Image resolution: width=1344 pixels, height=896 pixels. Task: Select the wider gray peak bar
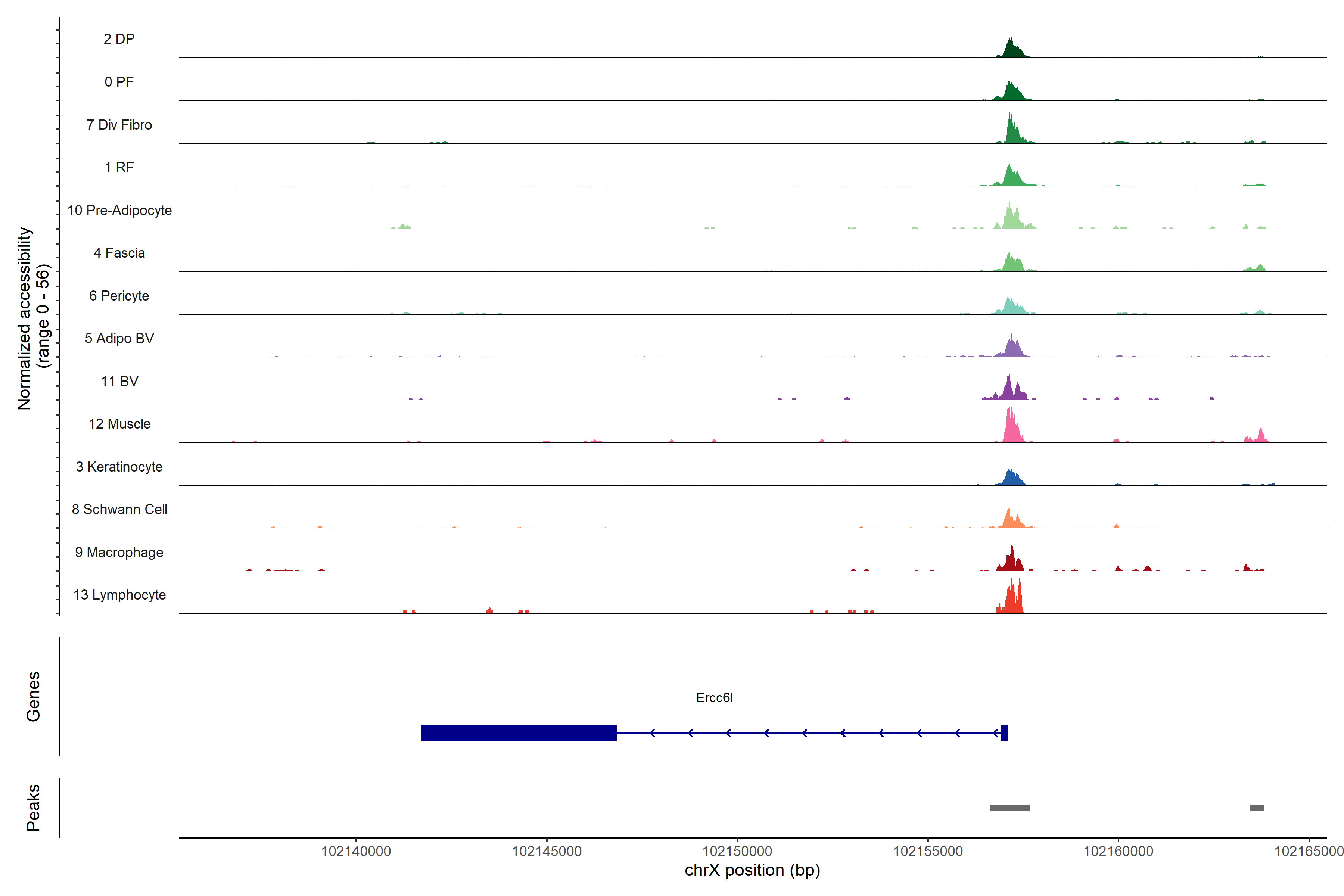click(1010, 808)
